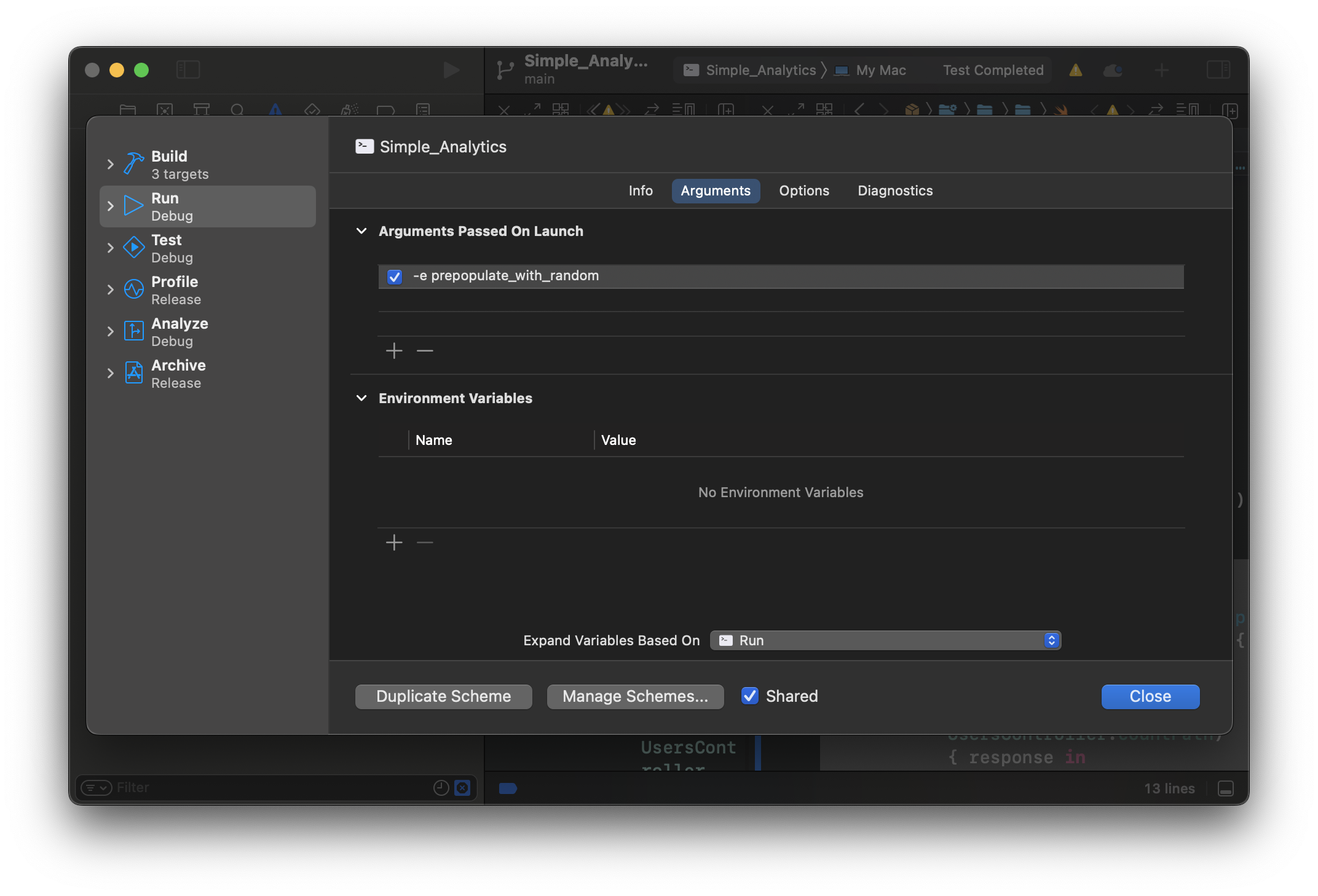Toggle the inspector panel icon
The width and height of the screenshot is (1318, 896).
(1218, 69)
